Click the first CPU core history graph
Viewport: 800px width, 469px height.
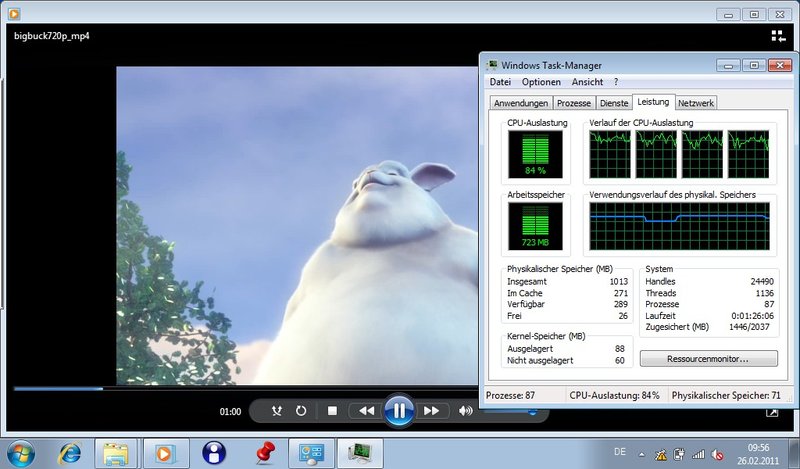610,154
